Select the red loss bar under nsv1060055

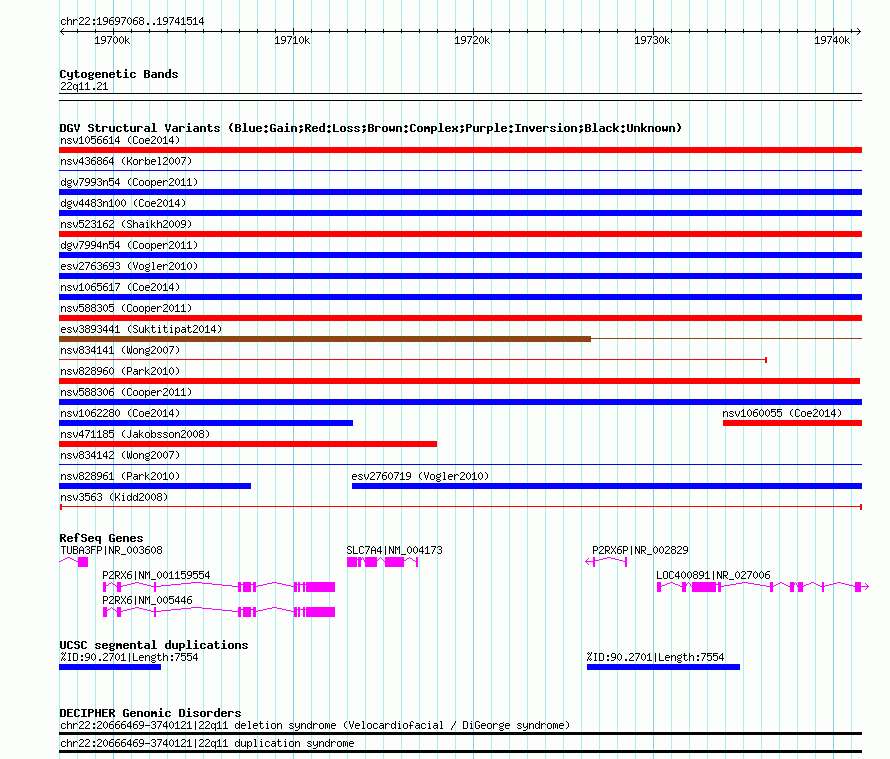point(792,423)
